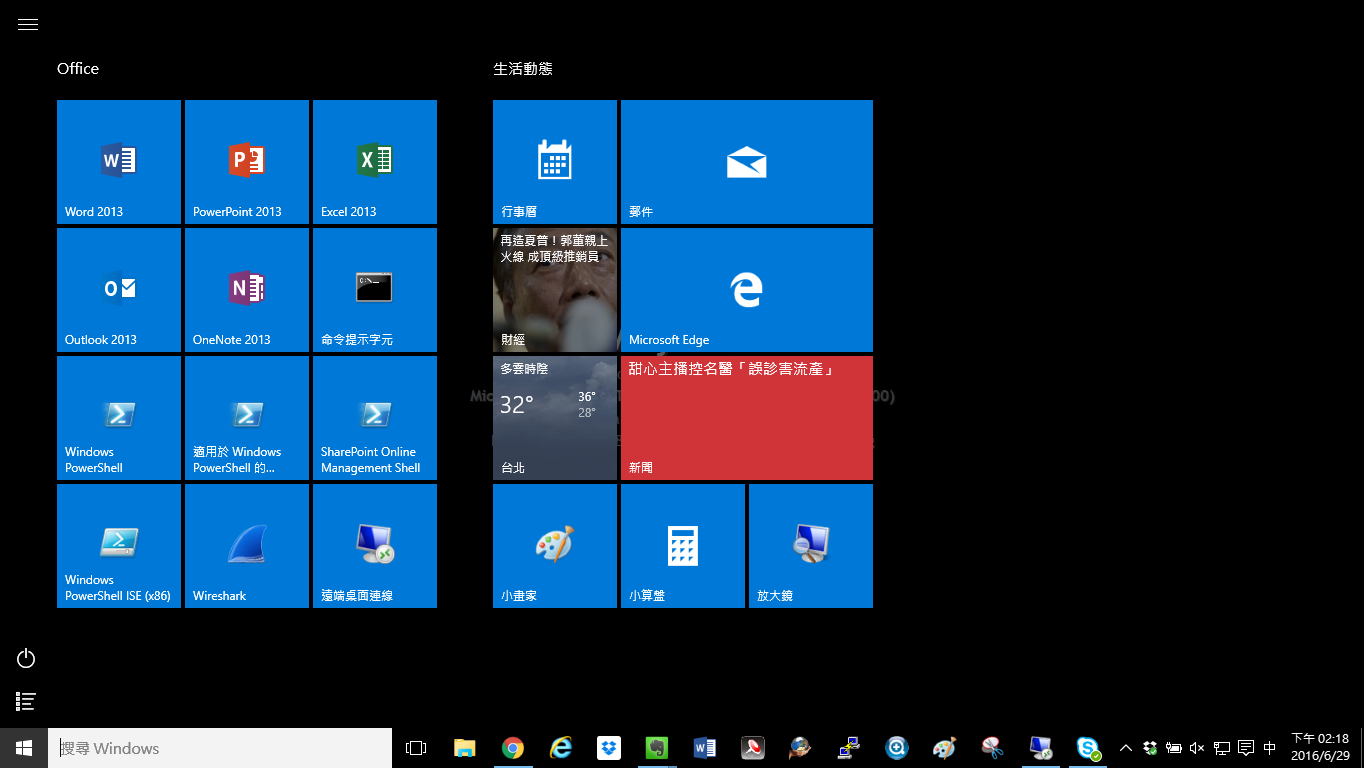Open the 財經 (Finance) news live tile
Viewport: 1364px width, 768px height.
pyautogui.click(x=555, y=290)
